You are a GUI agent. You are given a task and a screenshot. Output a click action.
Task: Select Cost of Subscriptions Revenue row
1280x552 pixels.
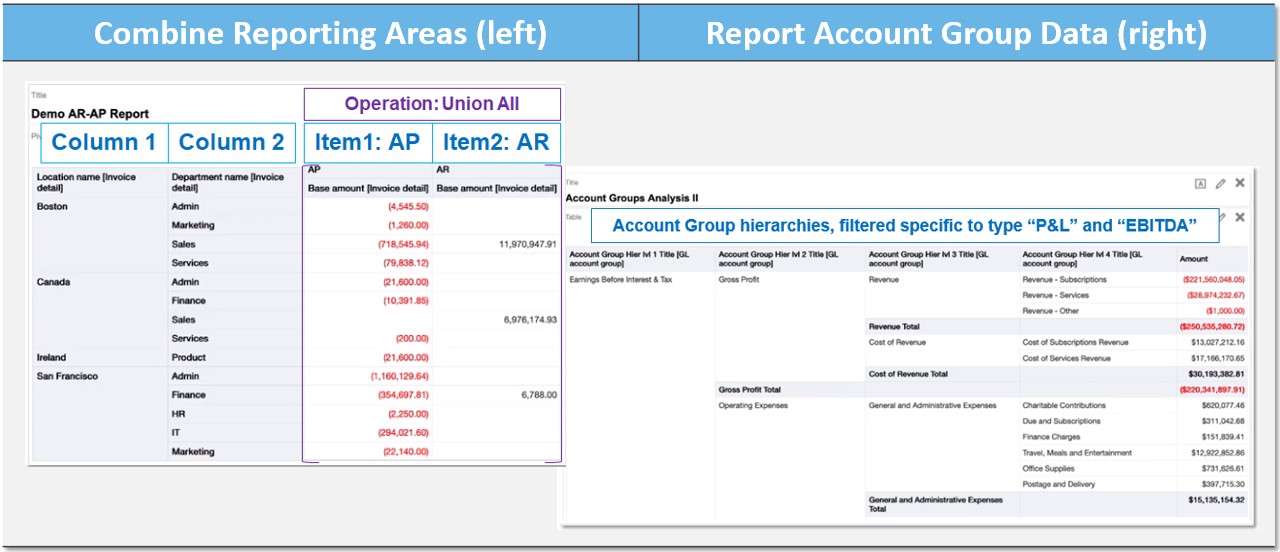[1075, 343]
